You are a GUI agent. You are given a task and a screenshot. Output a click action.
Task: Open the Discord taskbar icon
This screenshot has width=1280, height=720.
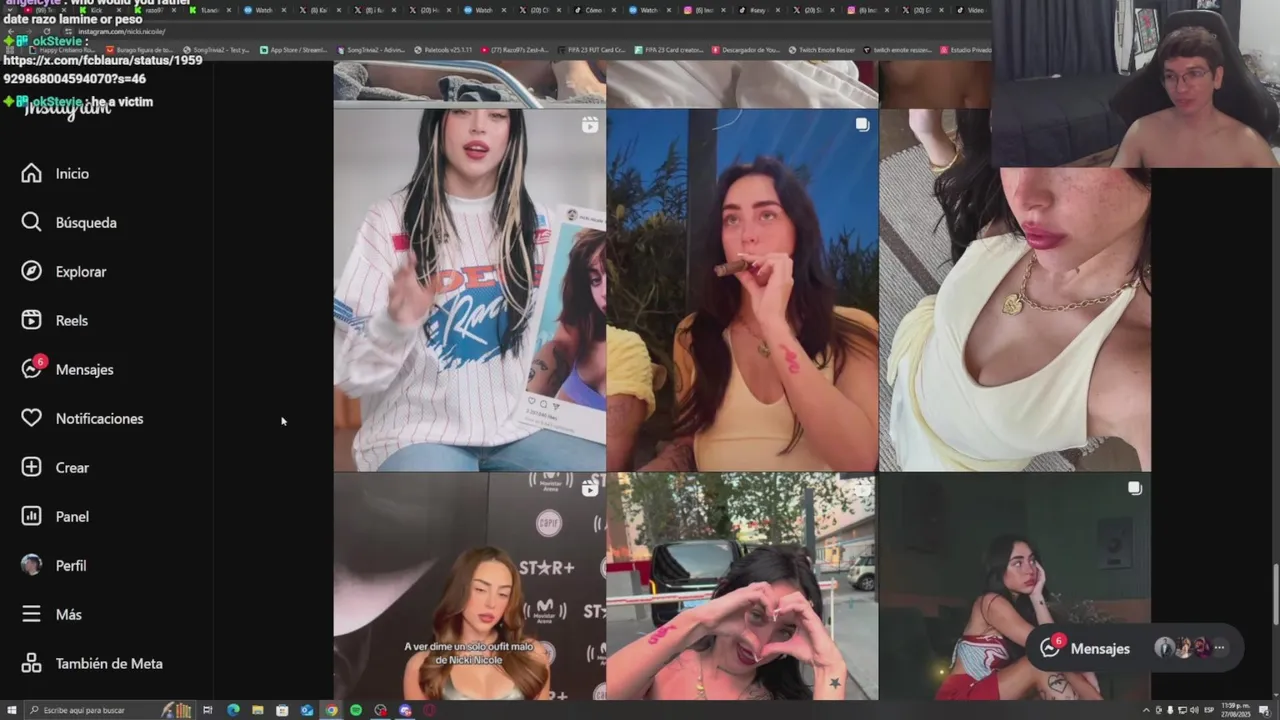405,710
